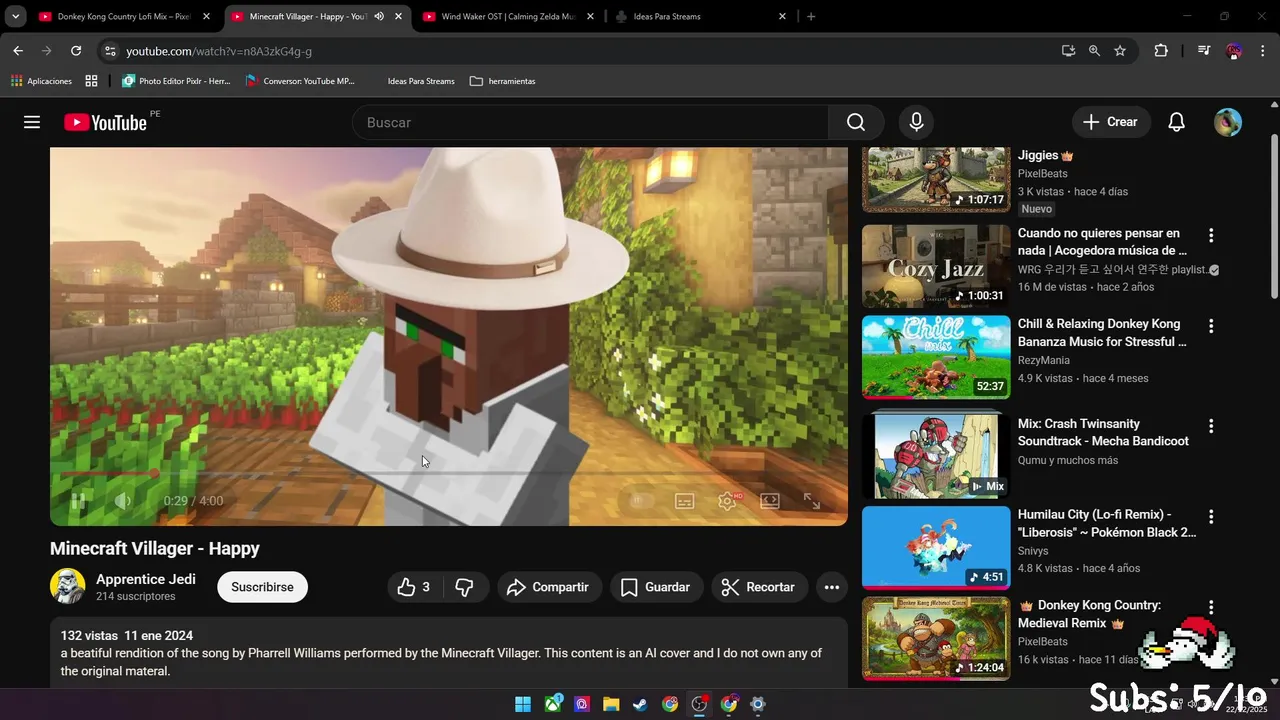Start voice search with the microphone
The image size is (1280, 720).
pos(916,122)
